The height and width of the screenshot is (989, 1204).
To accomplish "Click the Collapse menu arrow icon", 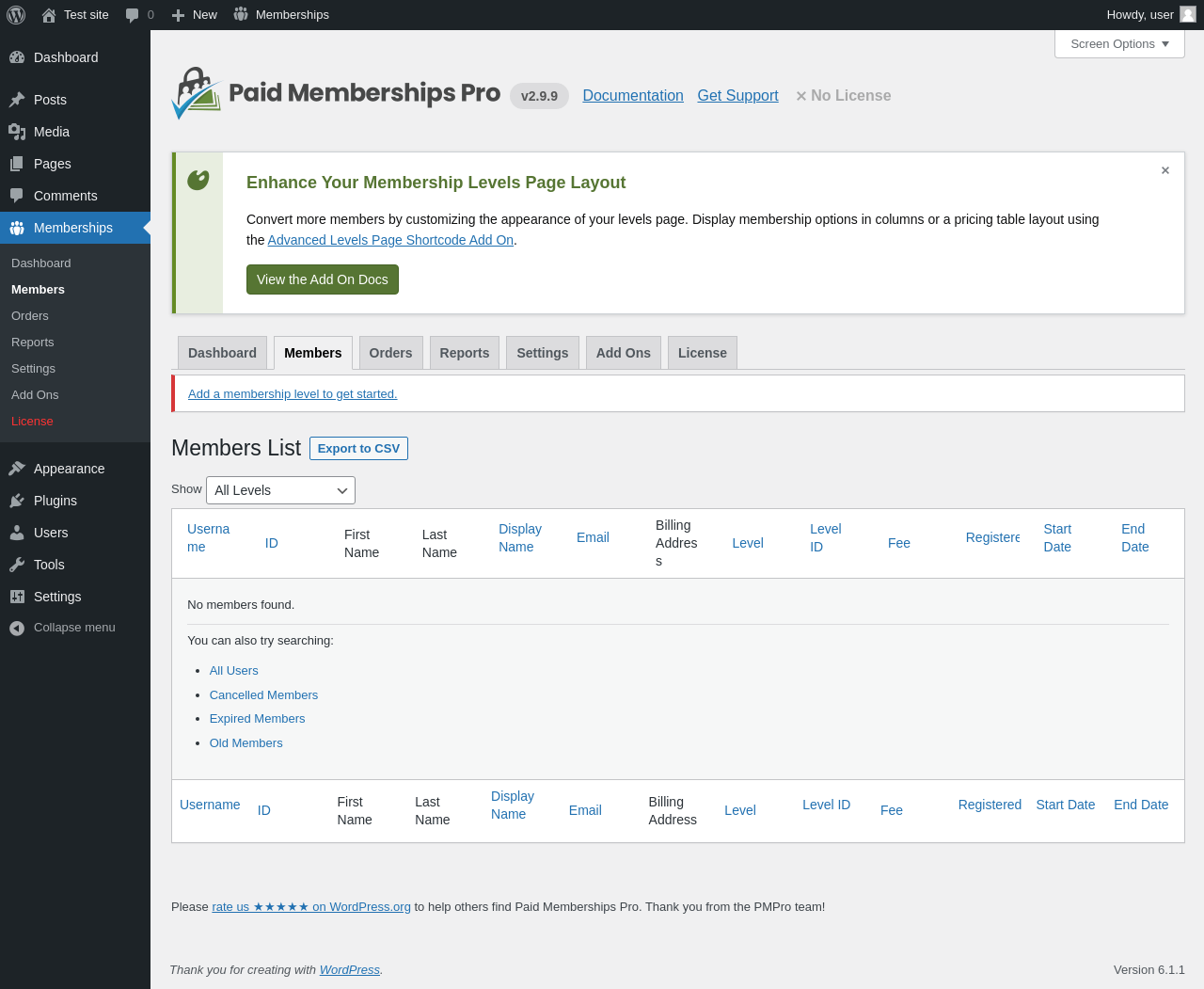I will tap(17, 628).
